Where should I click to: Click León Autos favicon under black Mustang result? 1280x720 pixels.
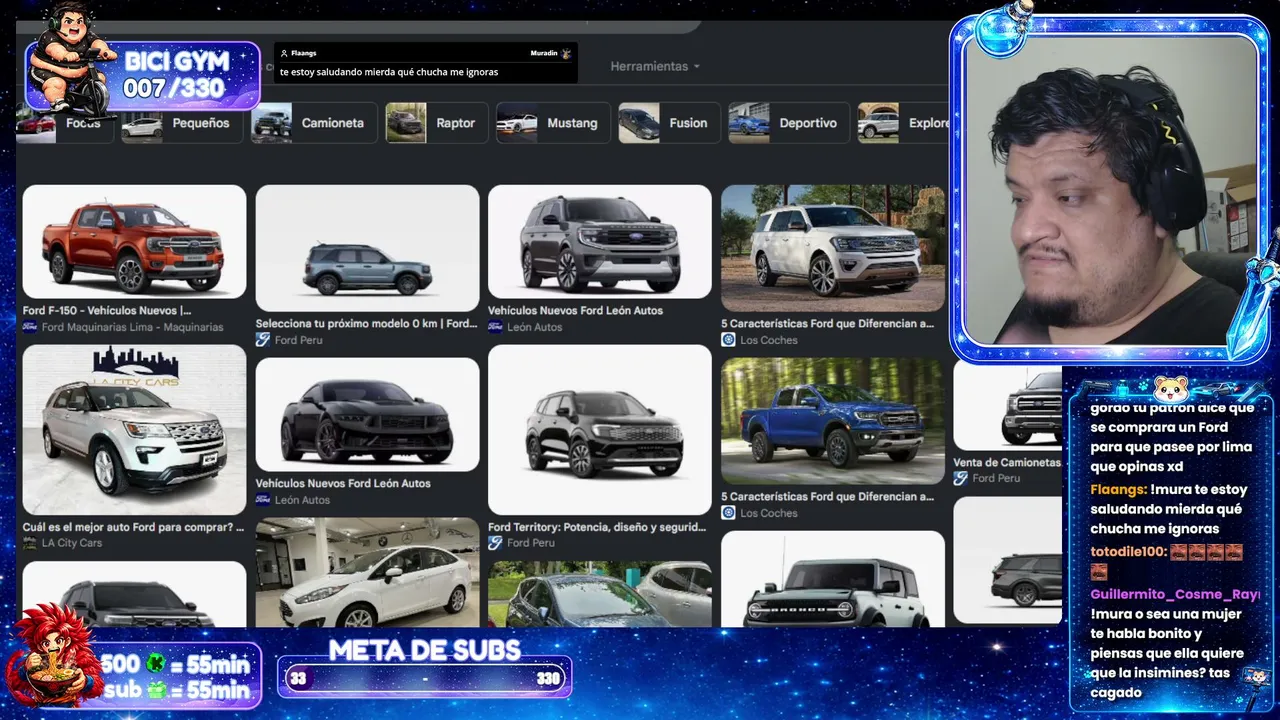263,500
